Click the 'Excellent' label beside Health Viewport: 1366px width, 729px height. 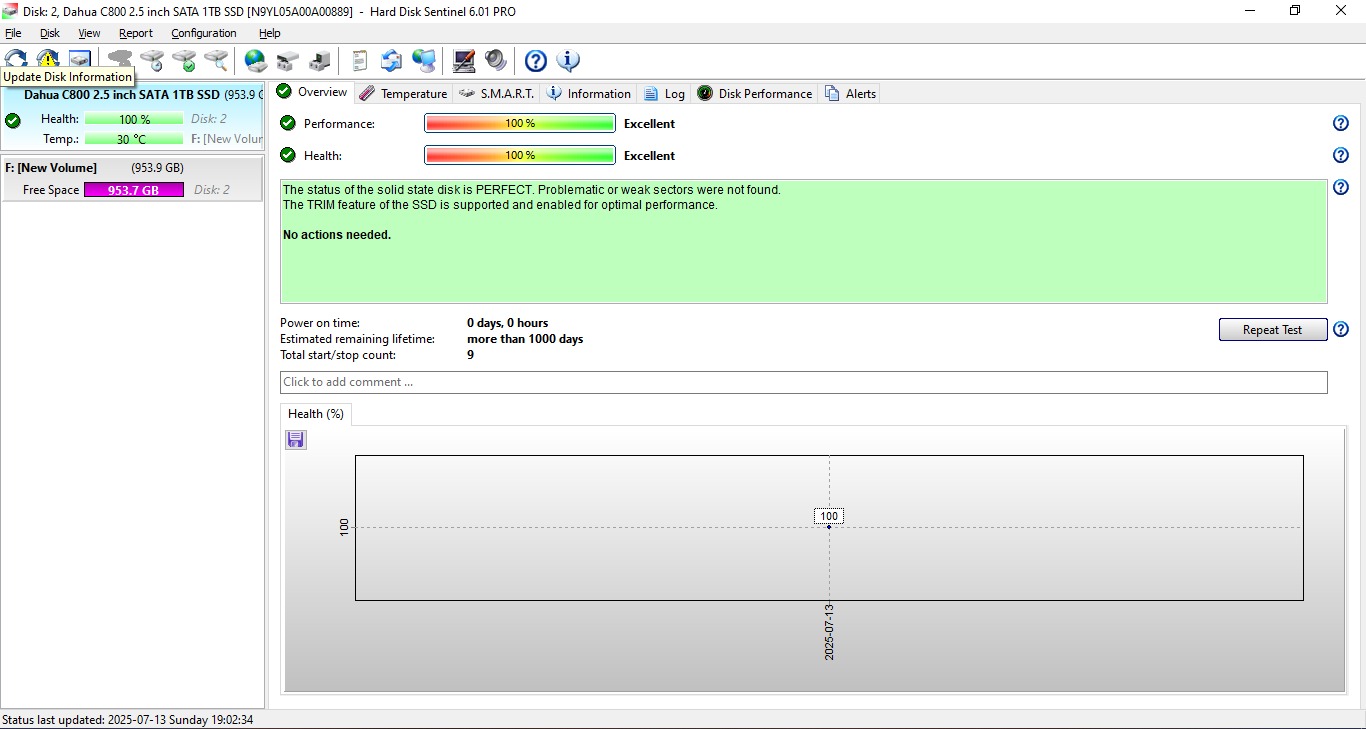click(x=649, y=156)
